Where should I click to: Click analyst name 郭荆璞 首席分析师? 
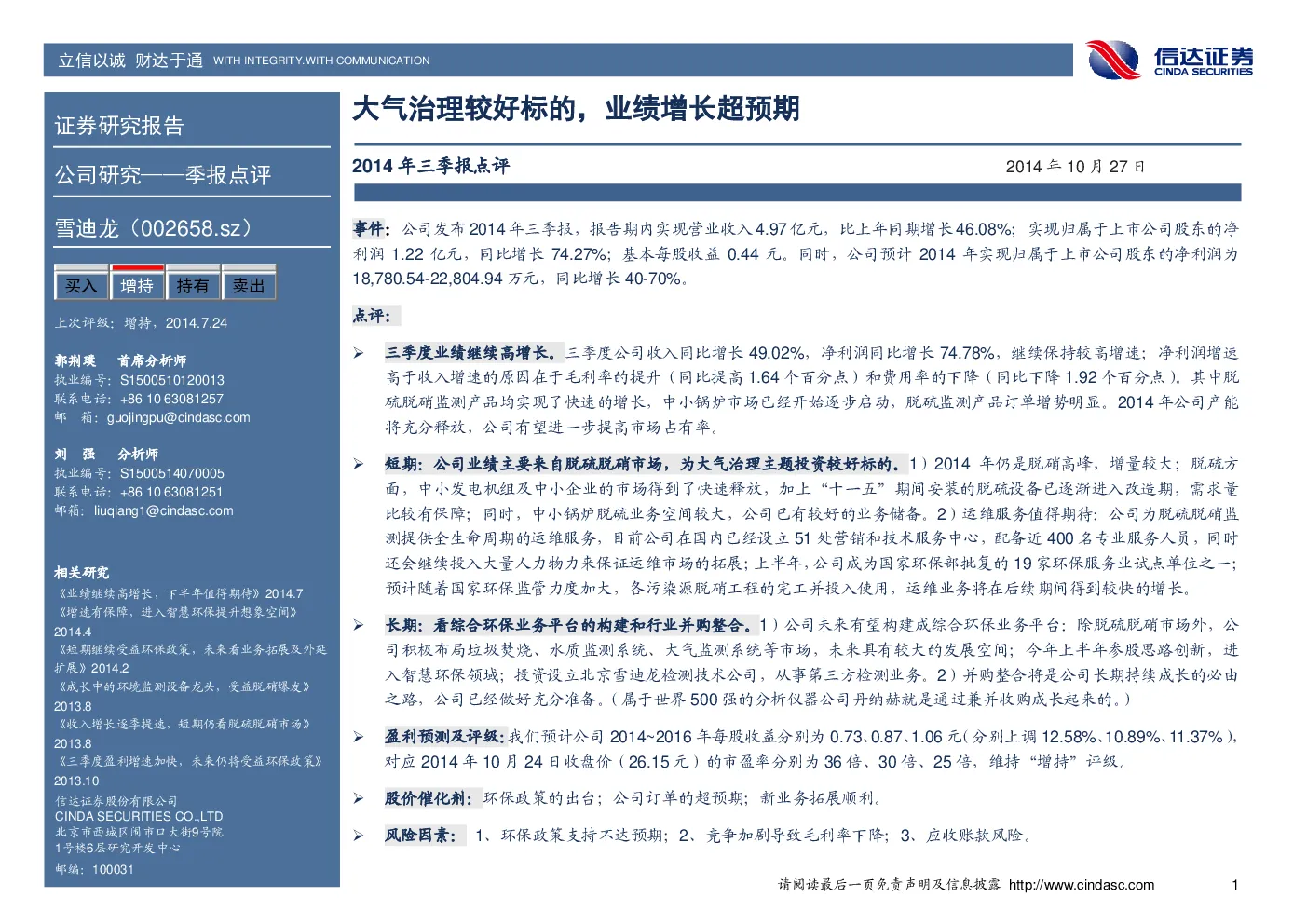(x=120, y=360)
